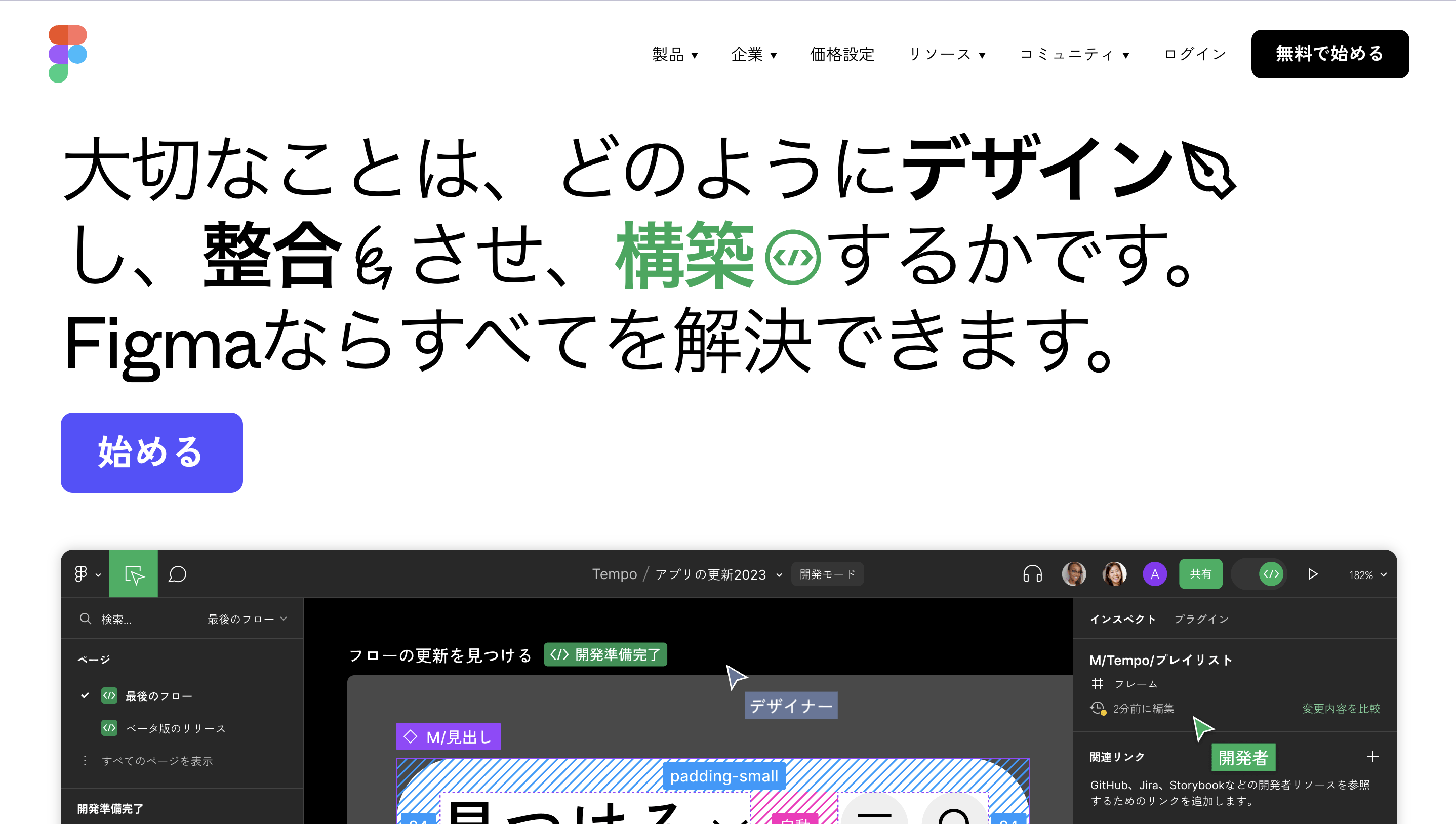
Task: Add a related link with plus icon
Action: [x=1373, y=757]
